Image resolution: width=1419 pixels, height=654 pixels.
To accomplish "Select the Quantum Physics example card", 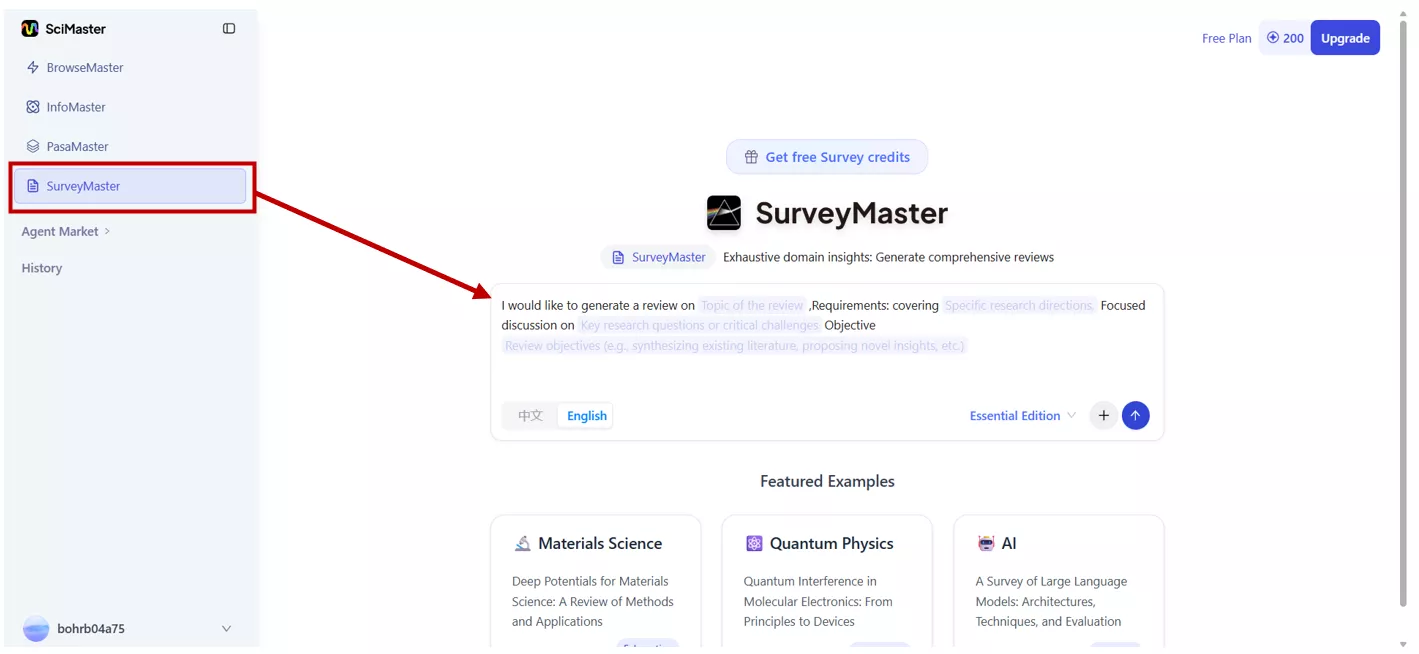I will click(827, 580).
